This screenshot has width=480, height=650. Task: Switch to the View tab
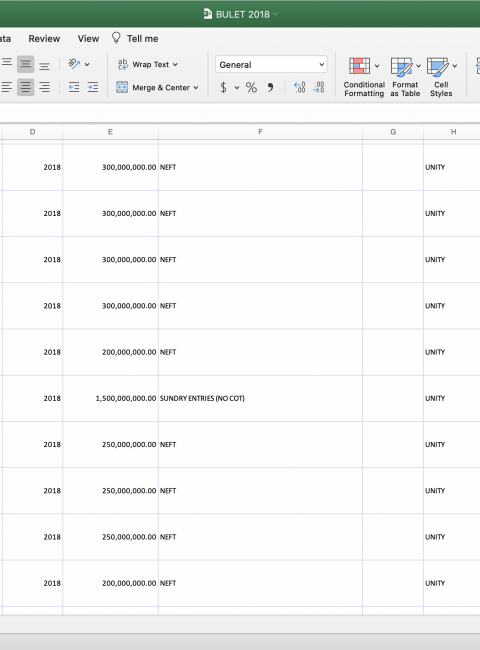click(x=88, y=39)
